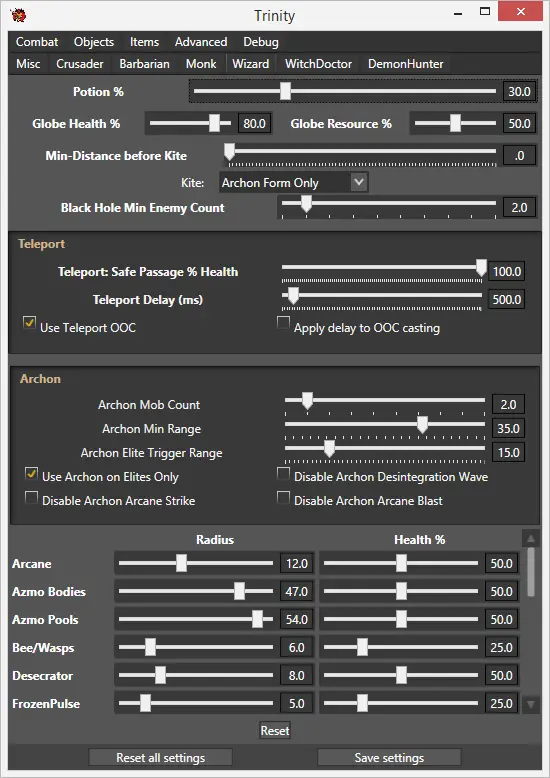Click the scroll down arrow in avoidance list

[531, 704]
